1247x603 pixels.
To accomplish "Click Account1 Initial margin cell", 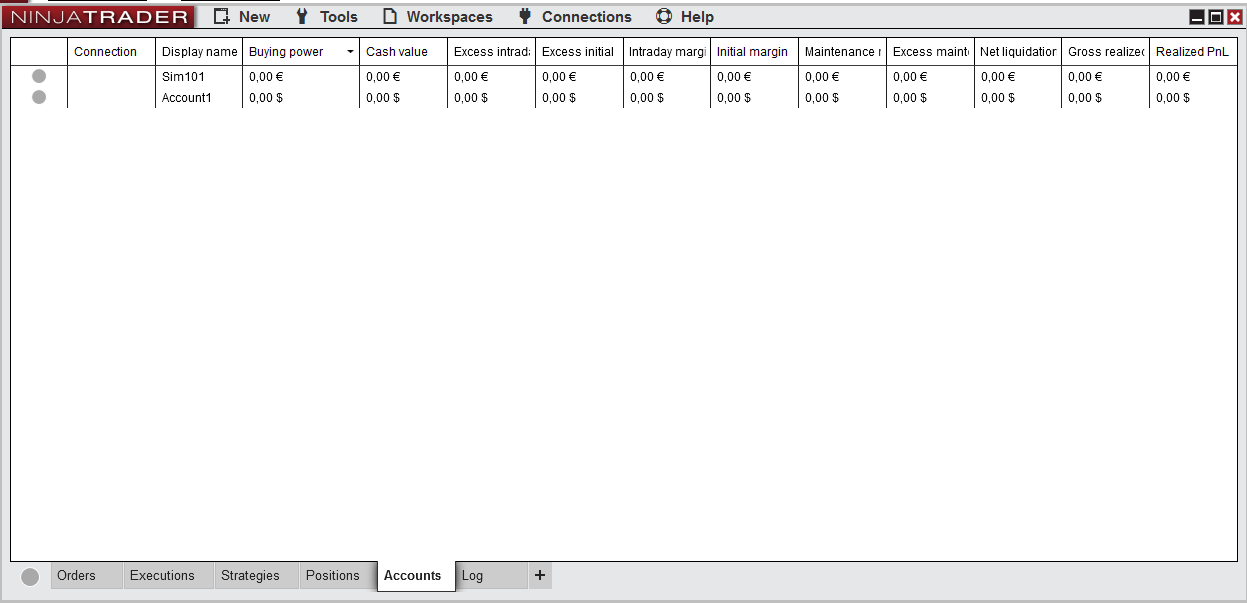I will coord(754,98).
